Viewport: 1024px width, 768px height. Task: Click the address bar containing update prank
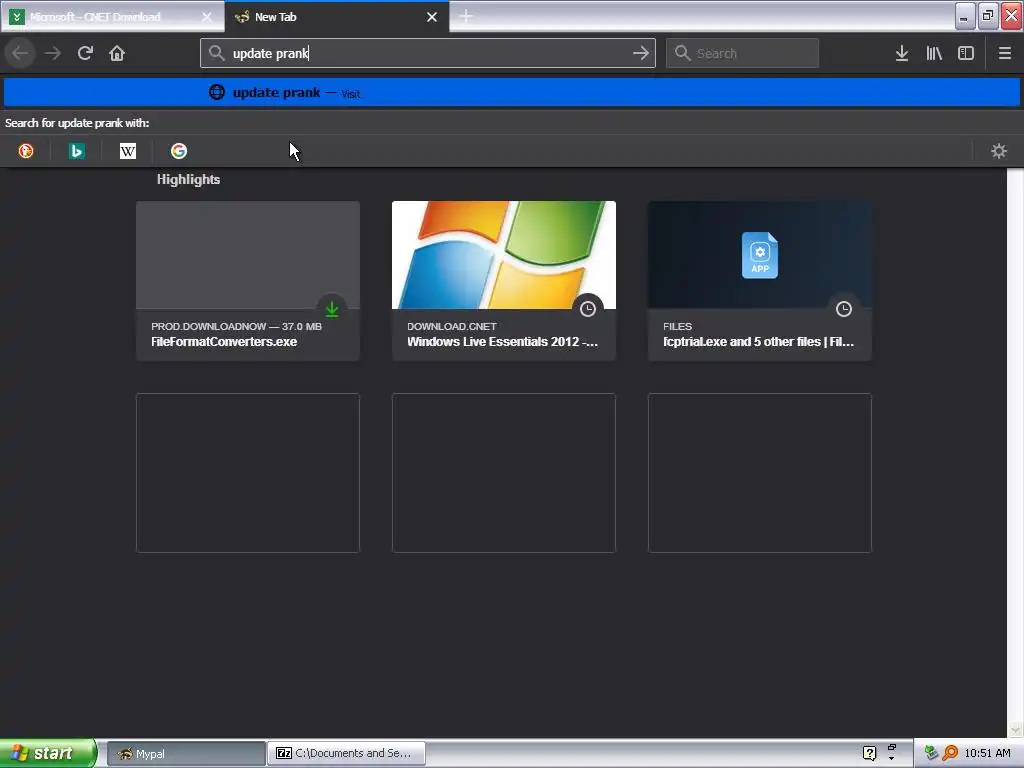(x=428, y=53)
